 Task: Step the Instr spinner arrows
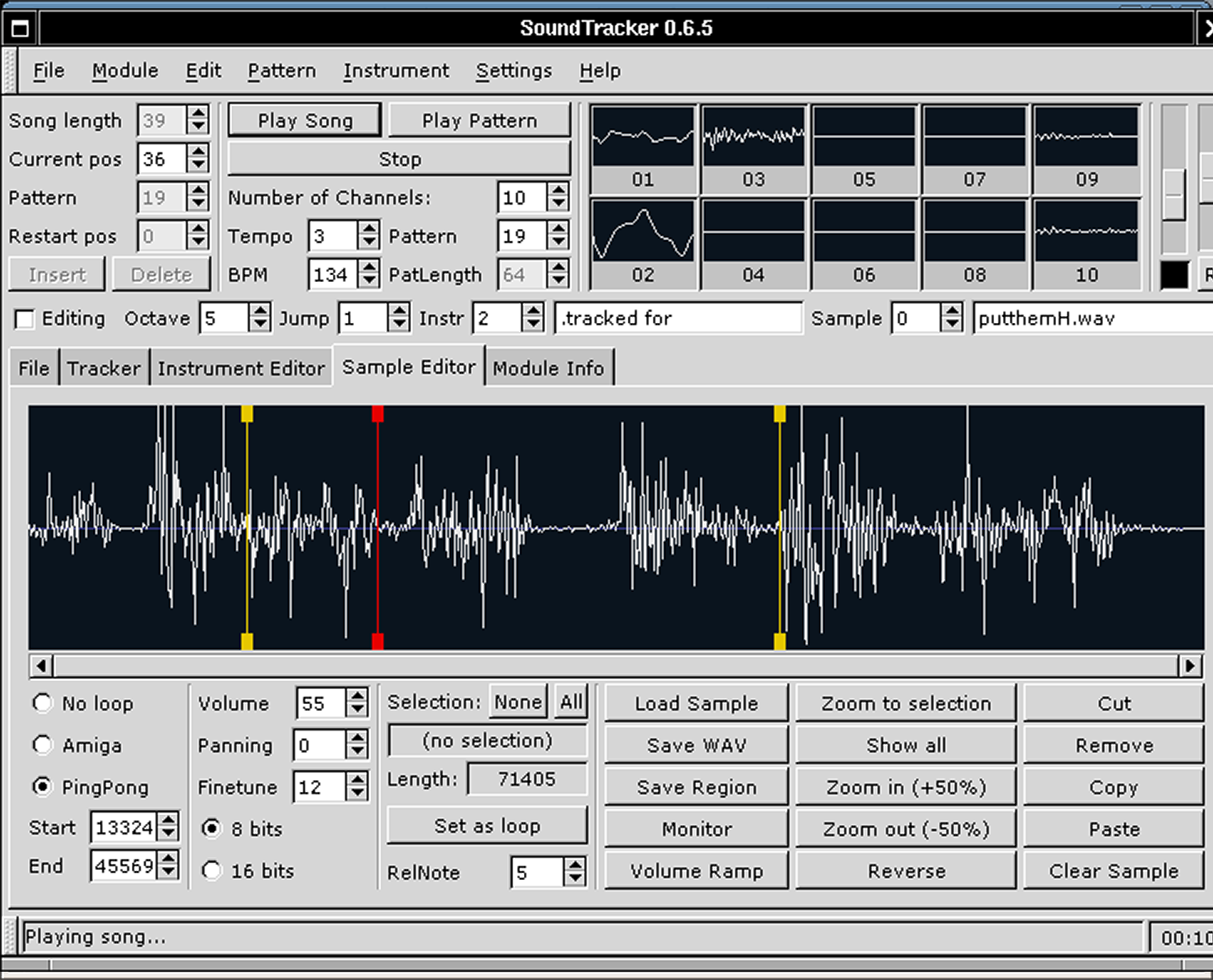click(533, 318)
